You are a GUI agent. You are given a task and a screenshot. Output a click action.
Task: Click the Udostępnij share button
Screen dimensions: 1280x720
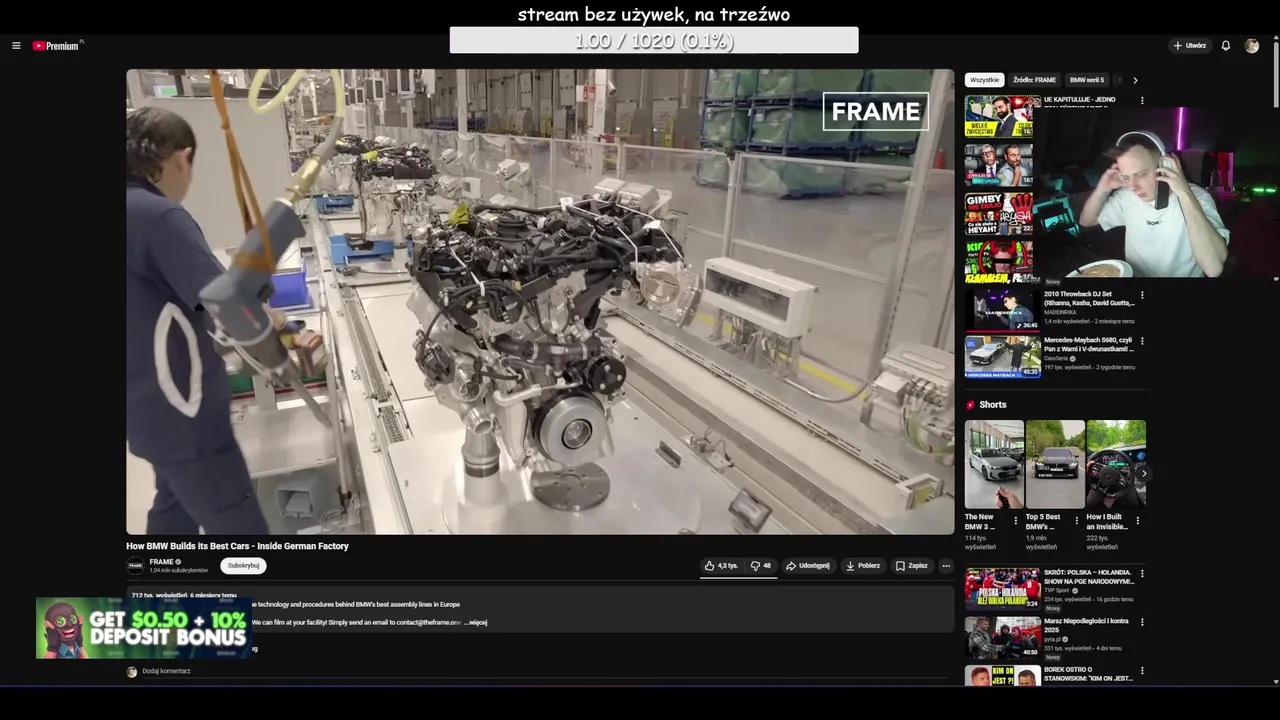click(808, 566)
